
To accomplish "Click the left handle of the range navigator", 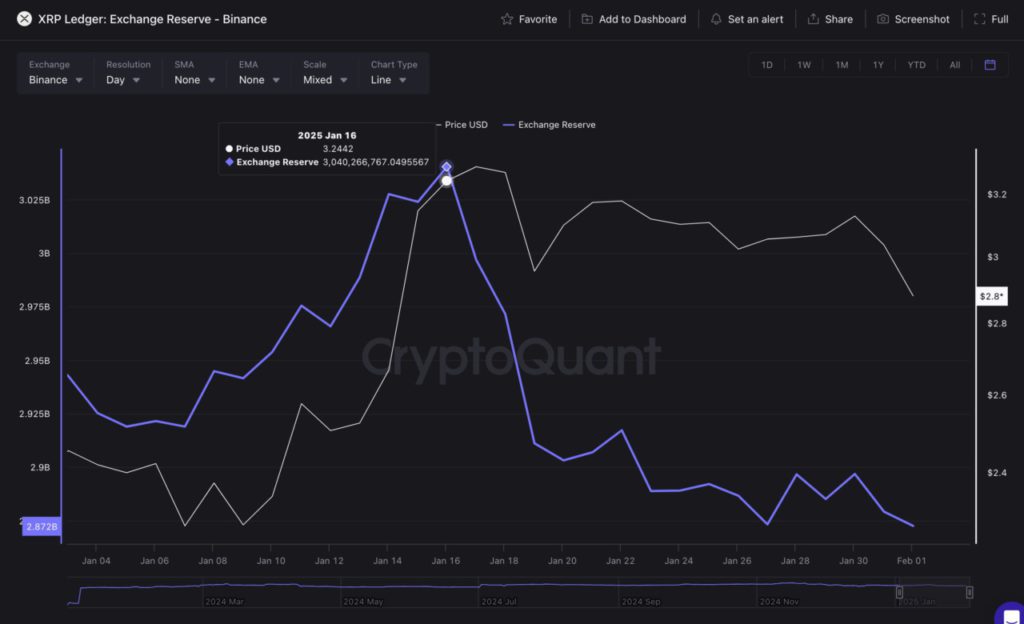I will (899, 592).
